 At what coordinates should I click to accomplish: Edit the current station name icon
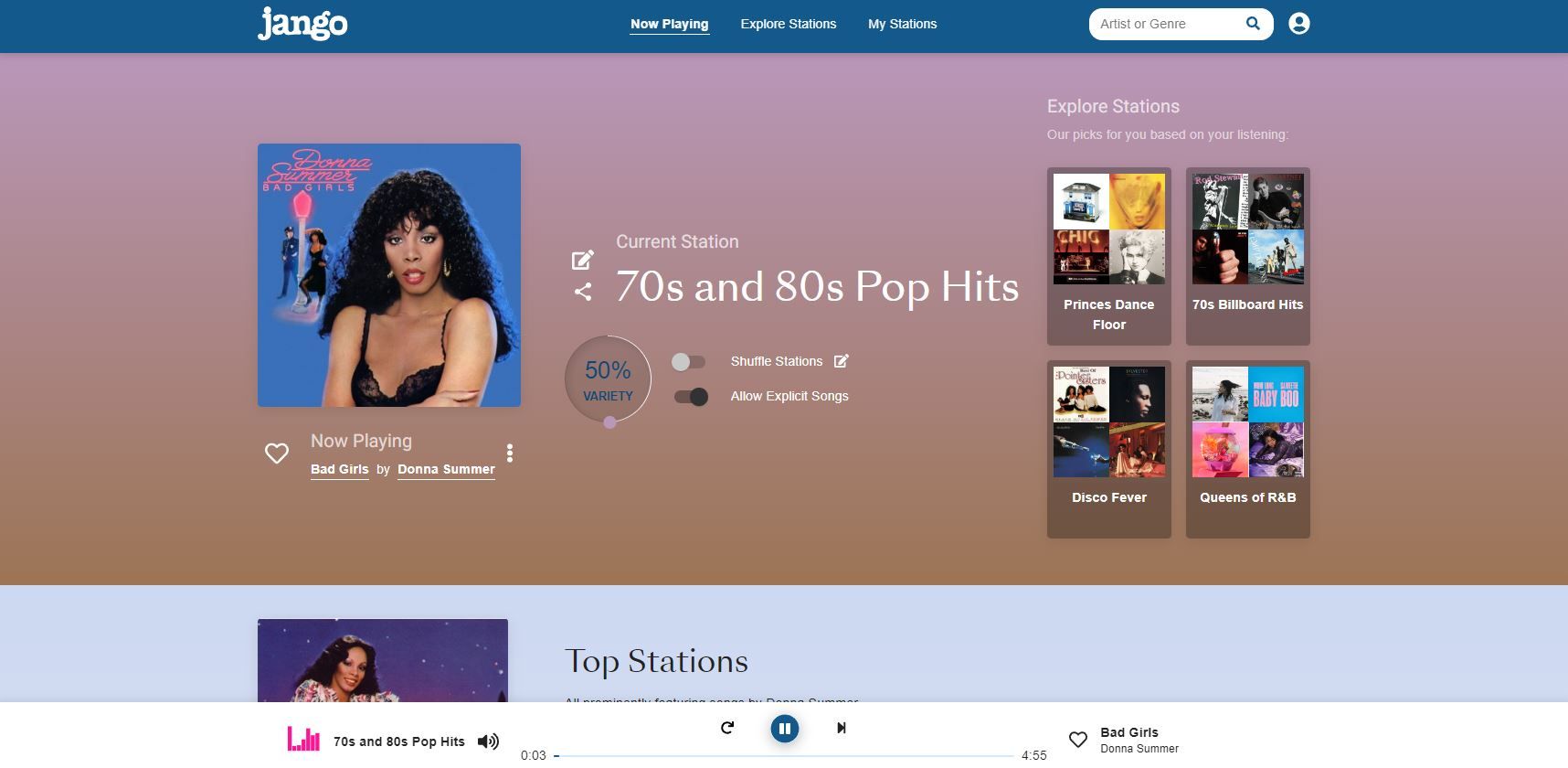[582, 261]
